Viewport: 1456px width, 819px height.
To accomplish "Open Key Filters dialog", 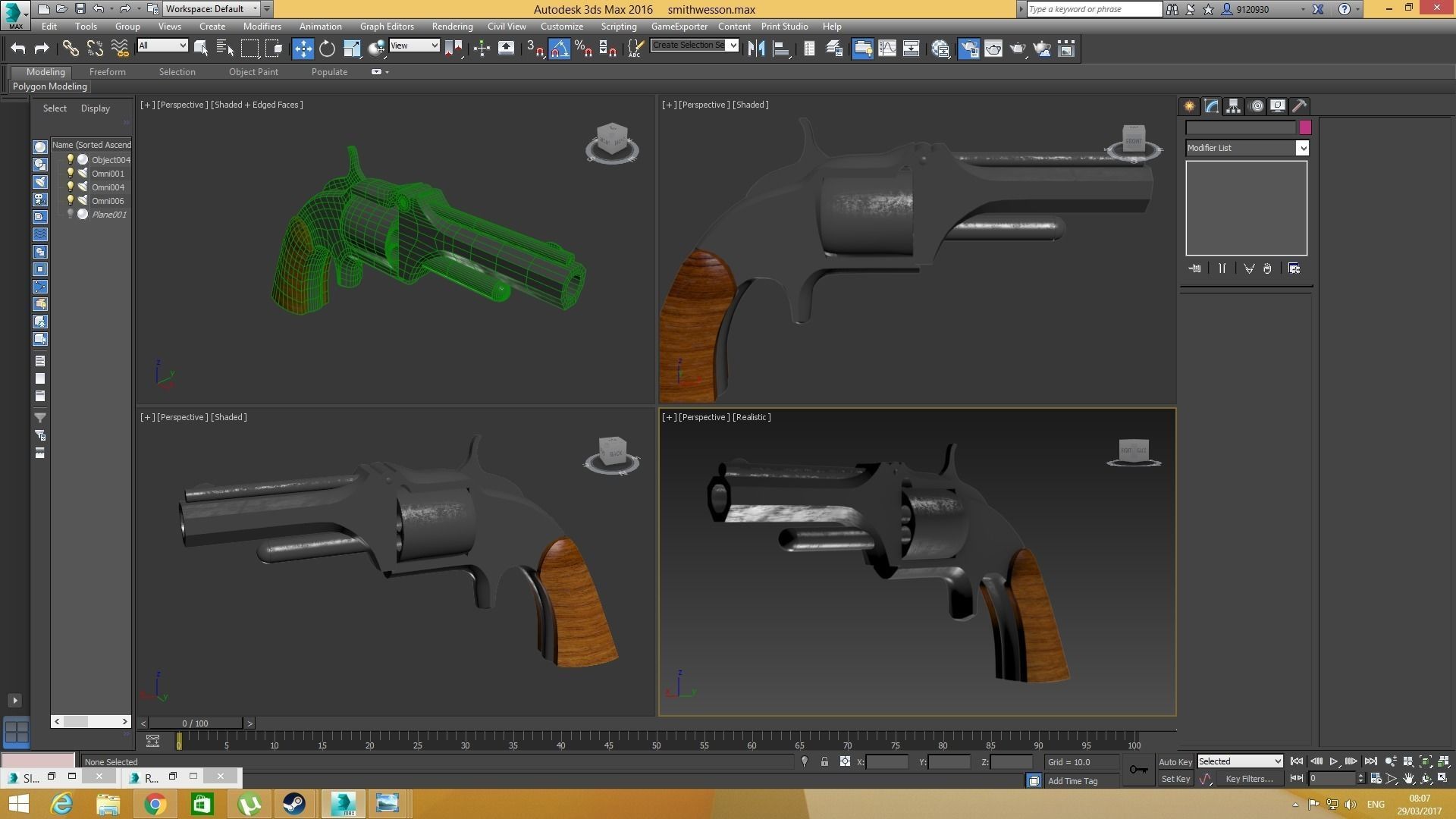I will tap(1249, 779).
